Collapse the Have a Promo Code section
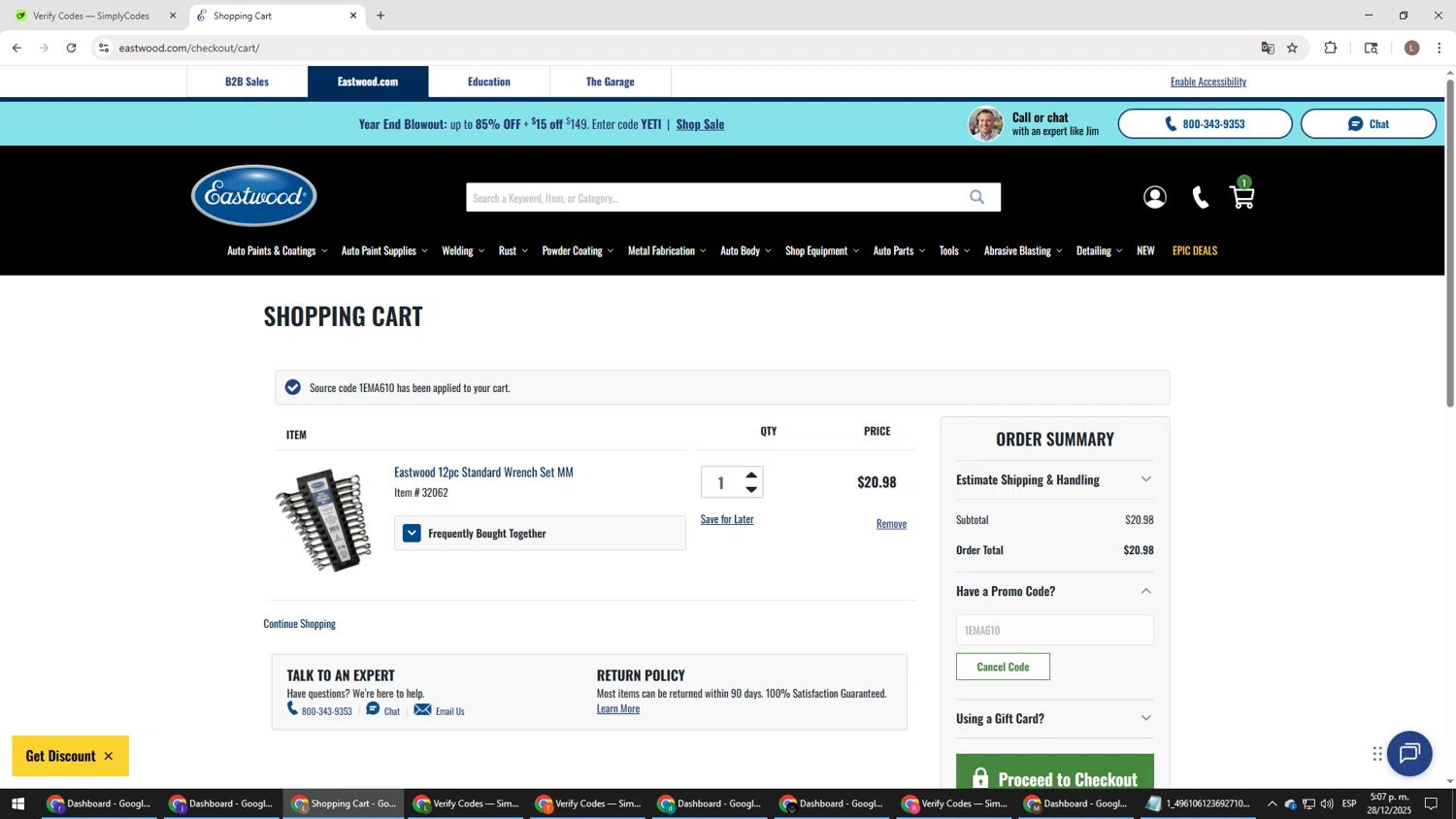The height and width of the screenshot is (819, 1456). click(x=1054, y=591)
